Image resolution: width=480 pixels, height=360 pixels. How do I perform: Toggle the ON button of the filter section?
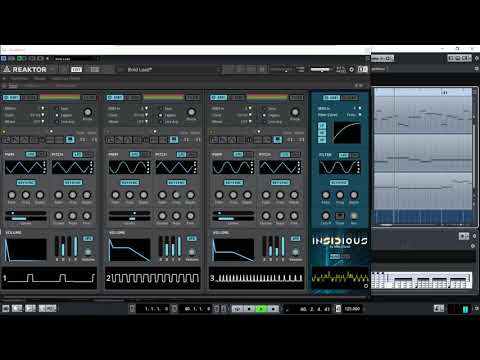(x=331, y=98)
